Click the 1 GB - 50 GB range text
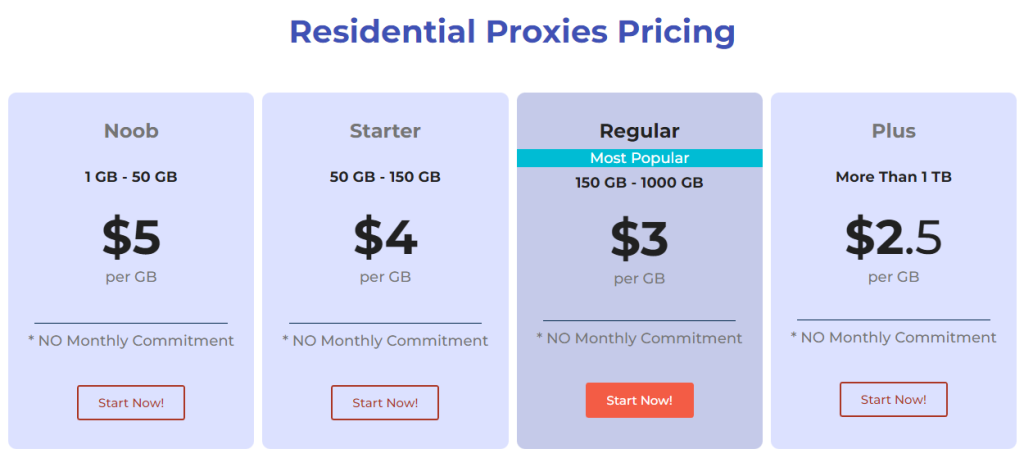 [x=131, y=177]
